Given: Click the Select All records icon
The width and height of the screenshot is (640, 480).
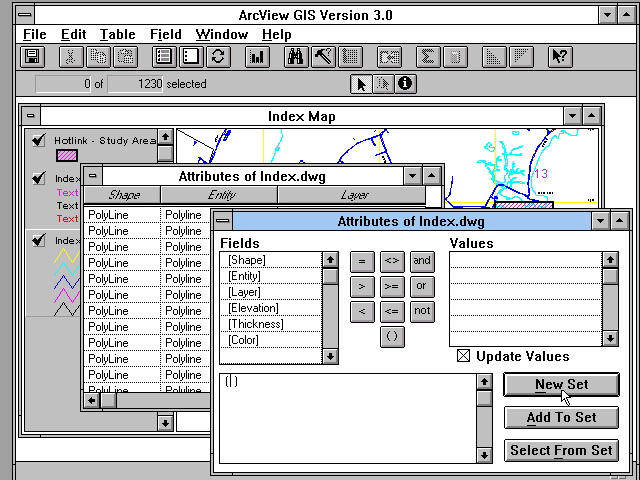Looking at the screenshot, I should pos(164,56).
